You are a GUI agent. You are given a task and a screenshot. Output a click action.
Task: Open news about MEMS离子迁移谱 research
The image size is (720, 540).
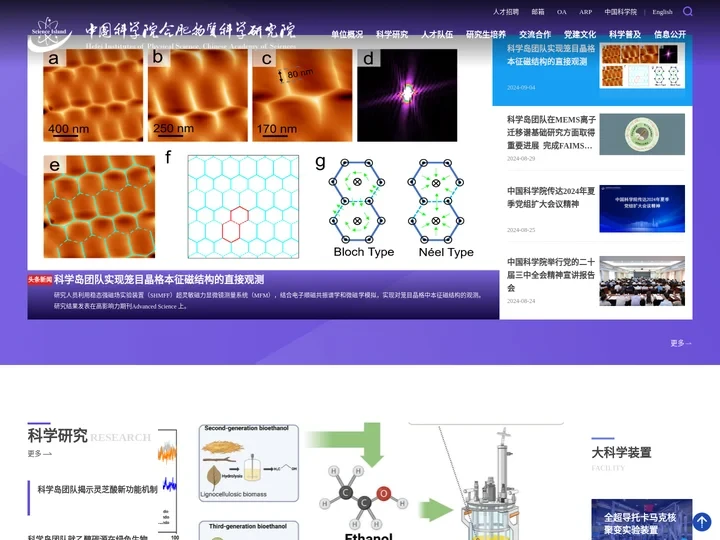(551, 133)
